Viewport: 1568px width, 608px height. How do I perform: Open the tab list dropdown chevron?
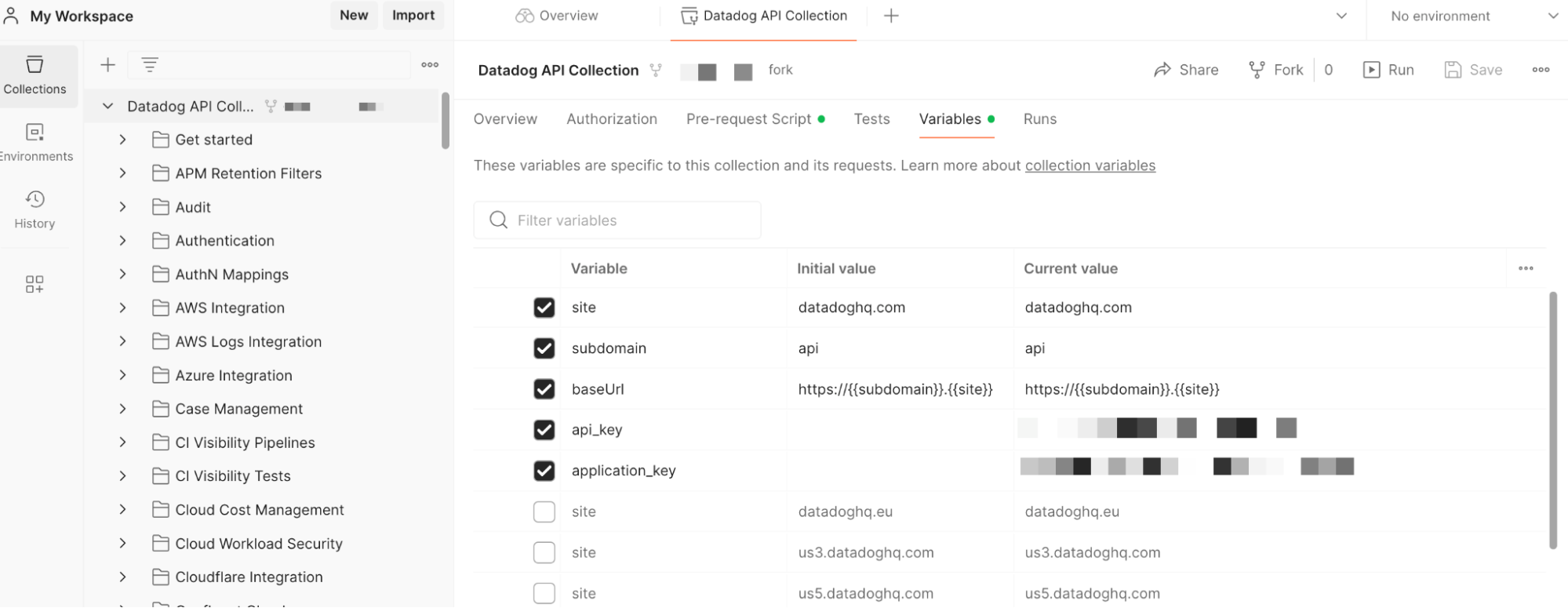point(1341,16)
